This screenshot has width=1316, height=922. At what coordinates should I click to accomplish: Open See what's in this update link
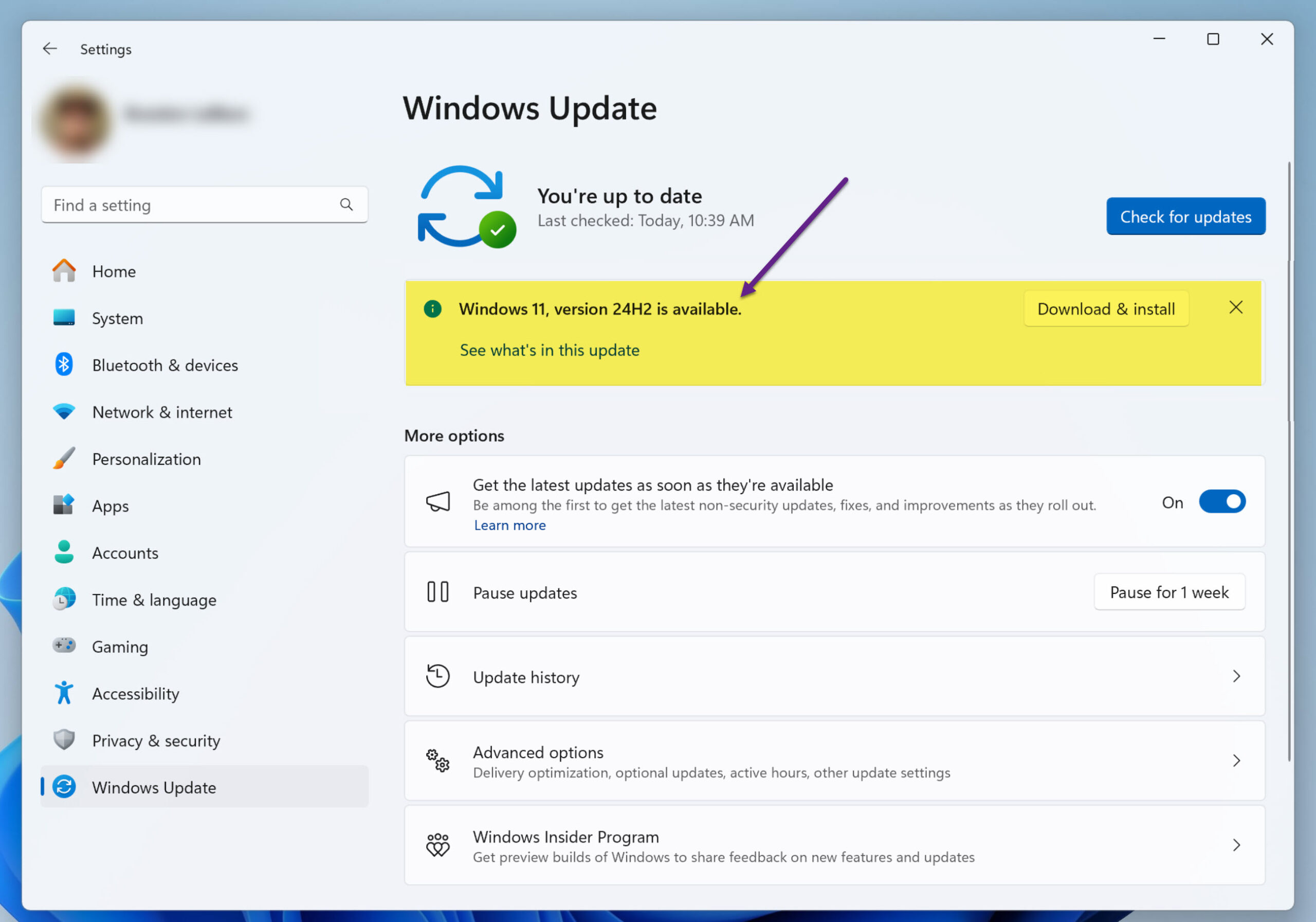(x=549, y=350)
